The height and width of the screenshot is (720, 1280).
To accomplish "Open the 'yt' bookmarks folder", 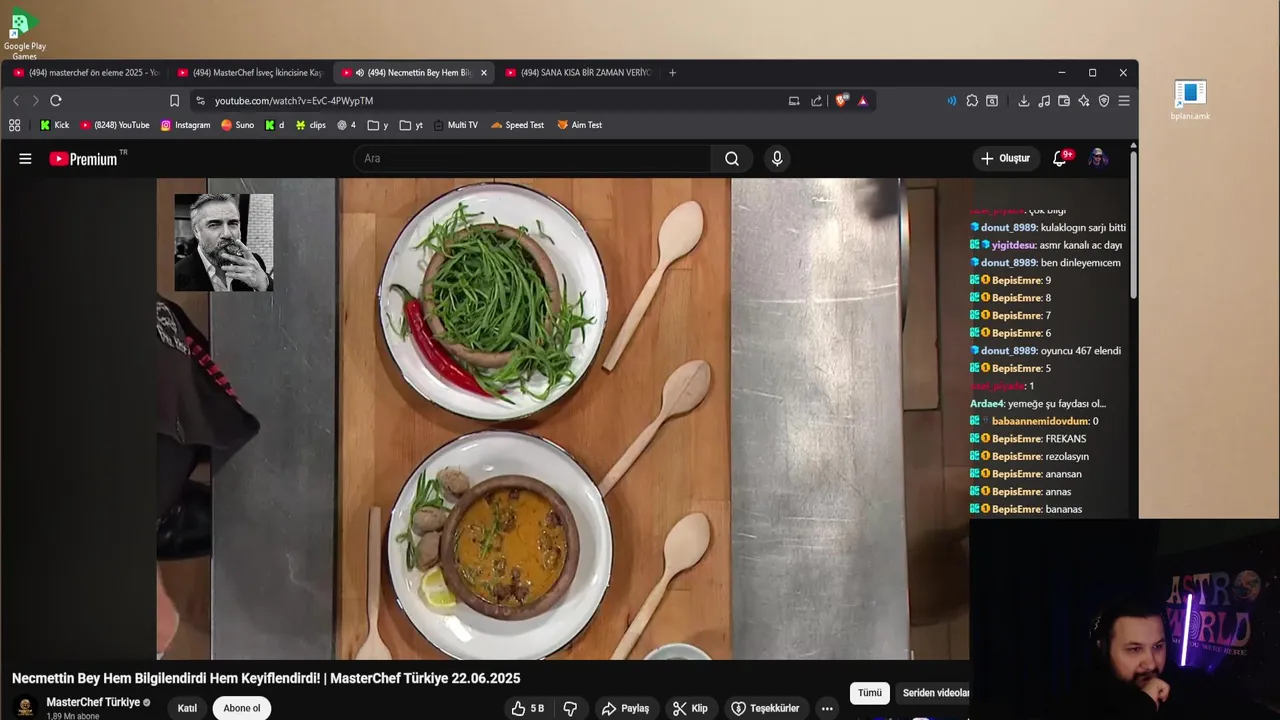I will (411, 125).
